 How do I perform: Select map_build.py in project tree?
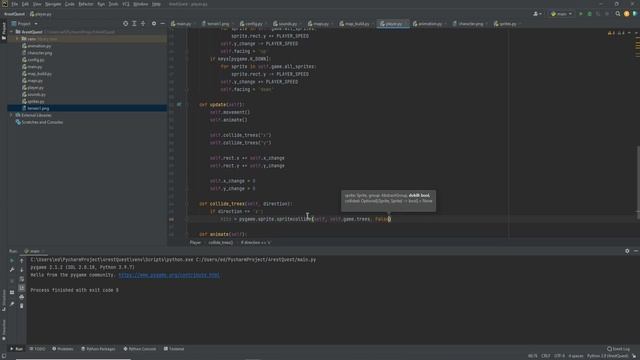[x=39, y=74]
